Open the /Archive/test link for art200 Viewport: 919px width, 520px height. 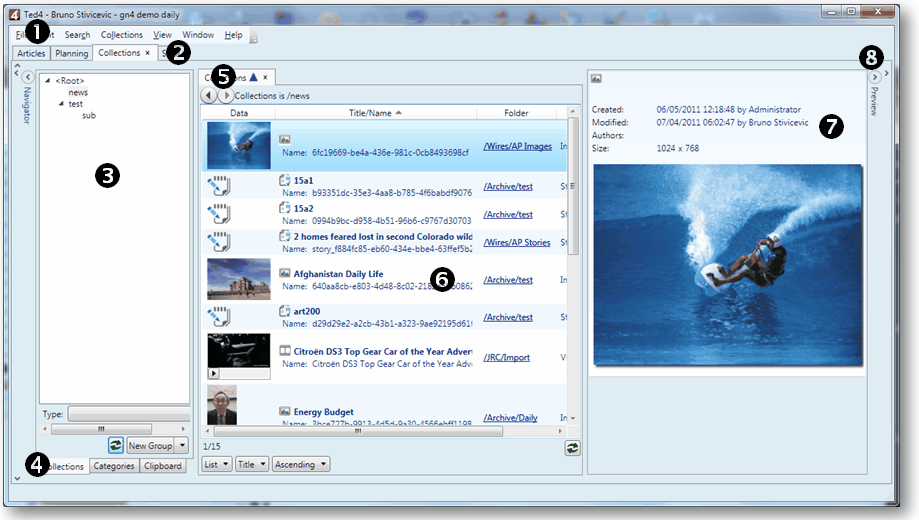pyautogui.click(x=508, y=317)
